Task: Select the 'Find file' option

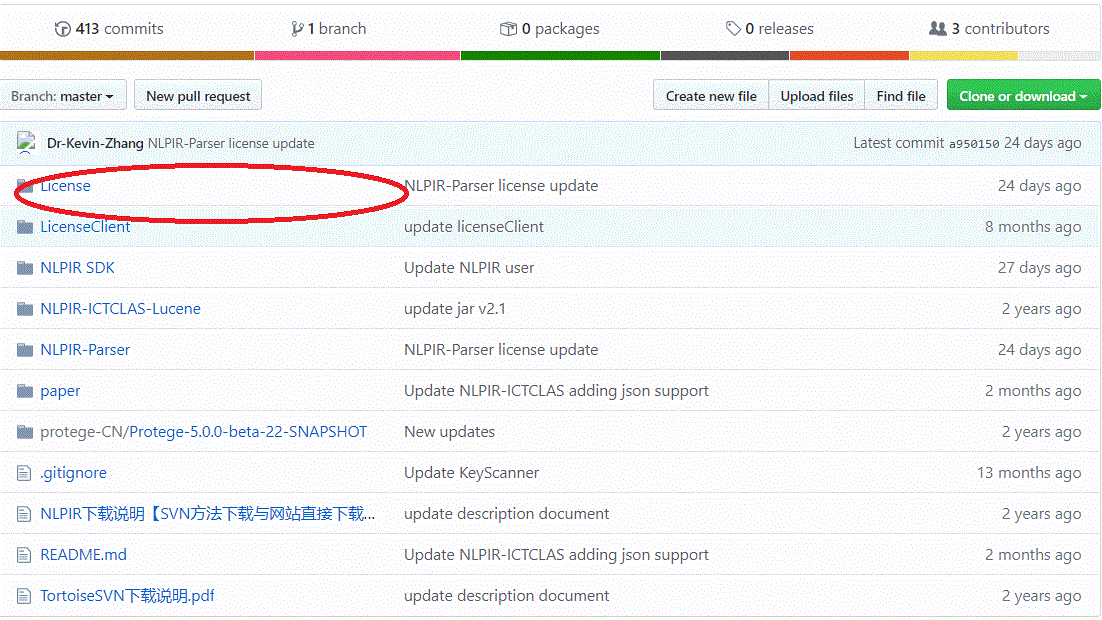Action: tap(900, 95)
